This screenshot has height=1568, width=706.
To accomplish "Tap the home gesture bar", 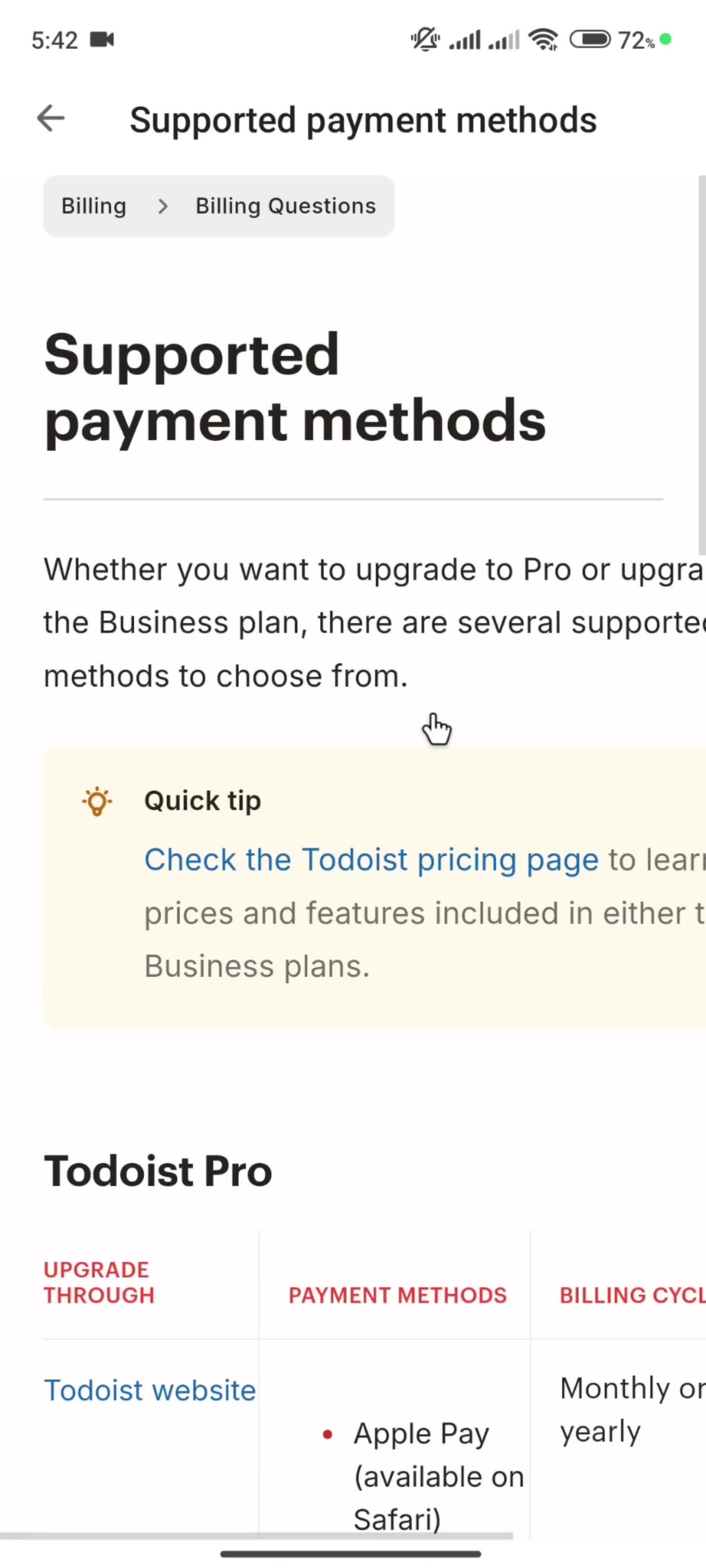I will pyautogui.click(x=351, y=1554).
